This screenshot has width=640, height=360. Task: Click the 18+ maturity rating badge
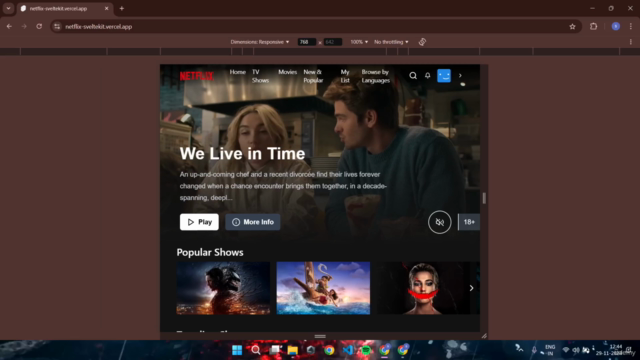click(x=469, y=222)
